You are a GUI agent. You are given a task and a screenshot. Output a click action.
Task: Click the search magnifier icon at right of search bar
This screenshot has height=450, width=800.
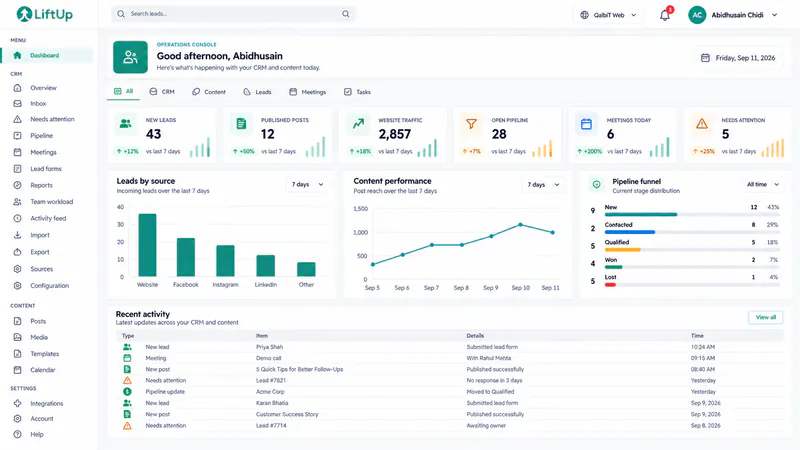345,14
